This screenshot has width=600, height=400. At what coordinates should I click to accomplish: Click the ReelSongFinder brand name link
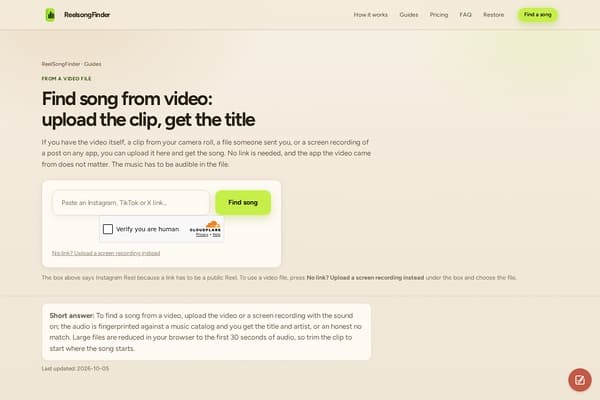click(87, 15)
